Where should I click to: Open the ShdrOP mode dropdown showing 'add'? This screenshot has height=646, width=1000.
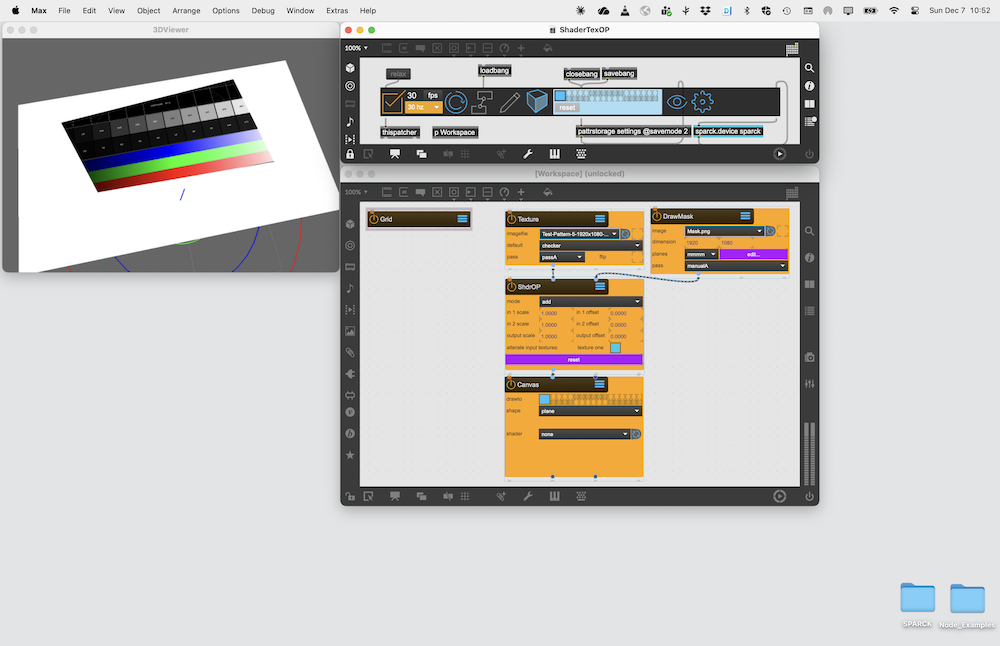[590, 301]
